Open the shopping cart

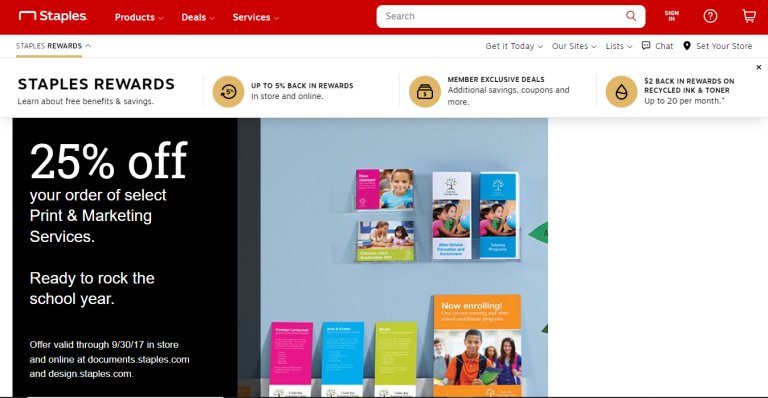[x=749, y=17]
